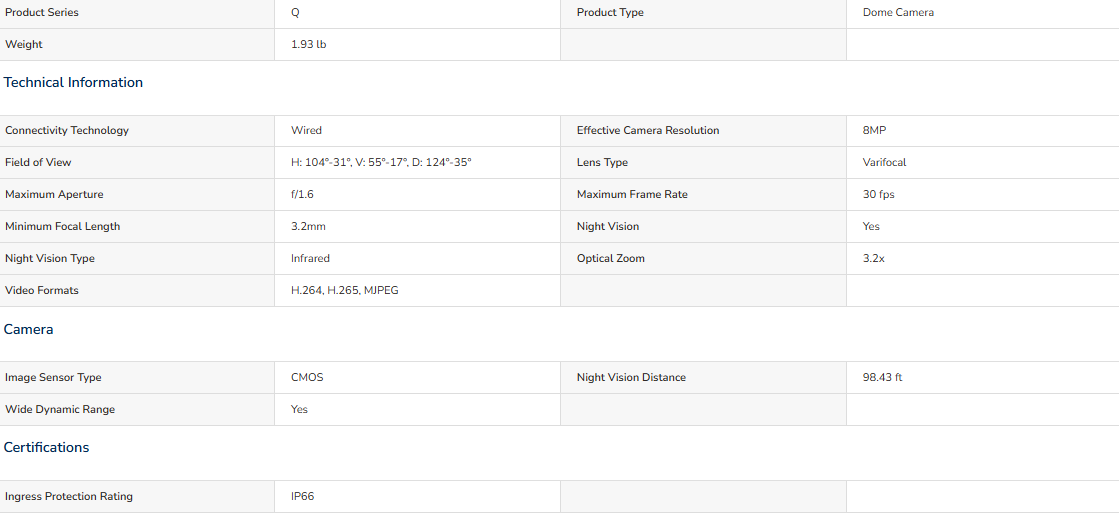The image size is (1119, 515).
Task: Select the Wide Dynamic Range label
Action: point(60,409)
